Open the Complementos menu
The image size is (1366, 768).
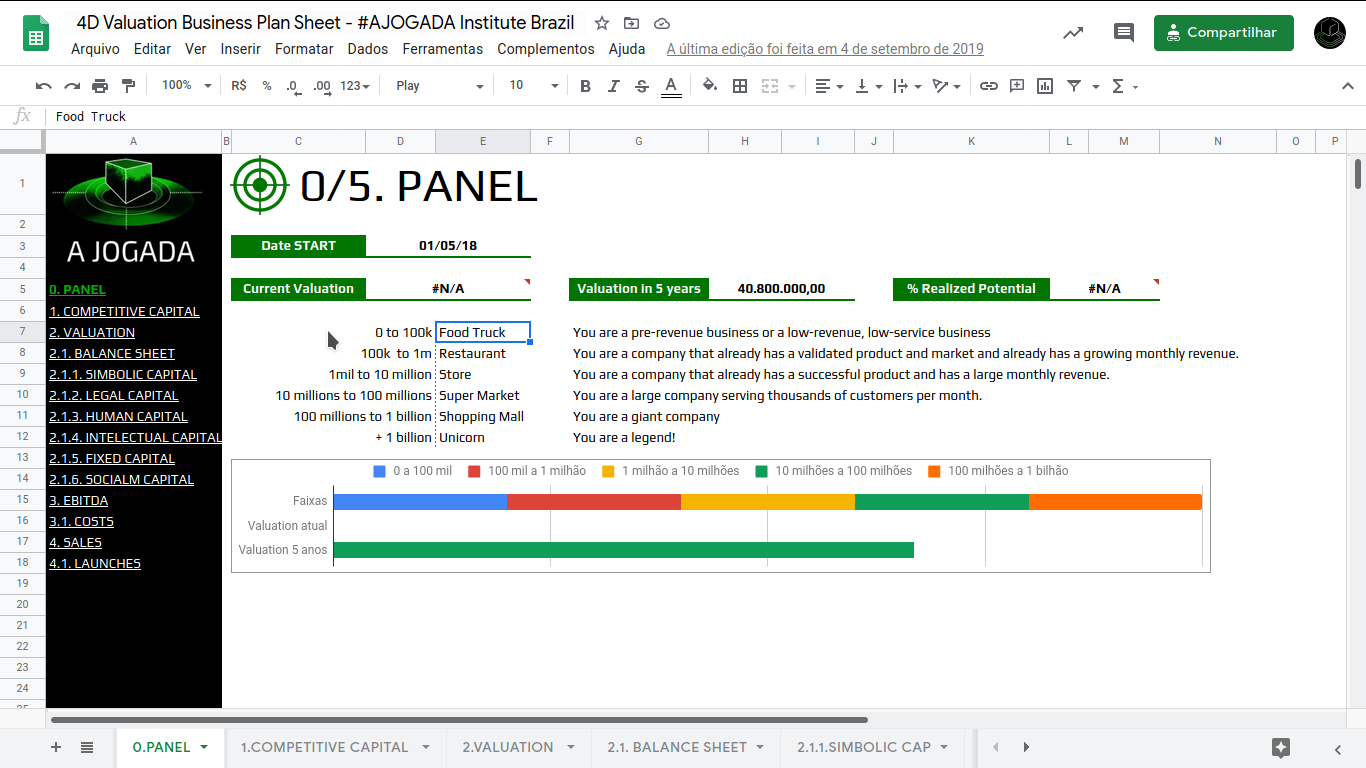coord(545,49)
